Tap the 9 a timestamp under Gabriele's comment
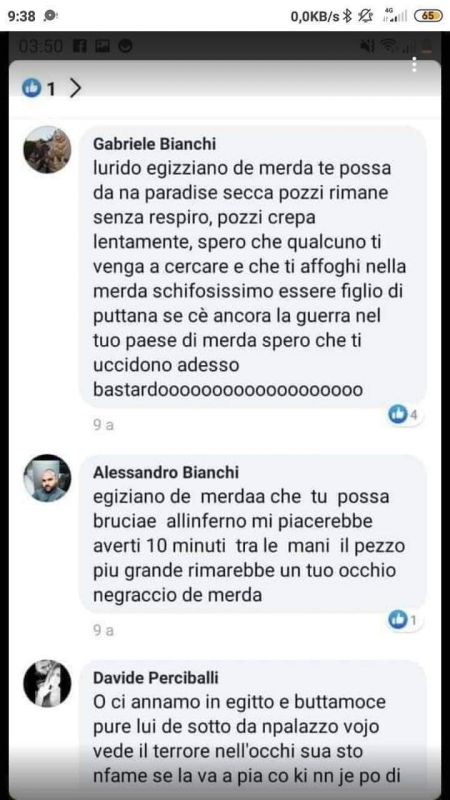The height and width of the screenshot is (800, 450). coord(103,426)
